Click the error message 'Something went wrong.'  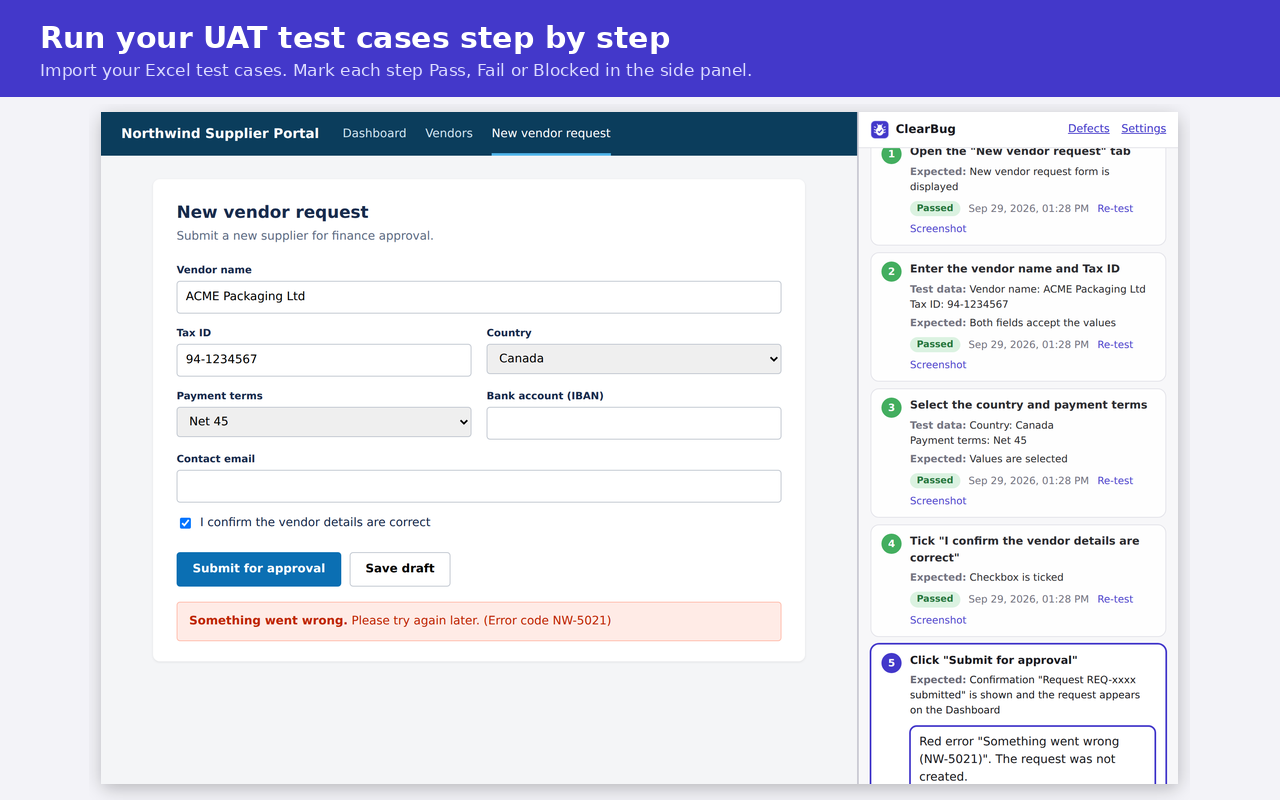click(268, 620)
